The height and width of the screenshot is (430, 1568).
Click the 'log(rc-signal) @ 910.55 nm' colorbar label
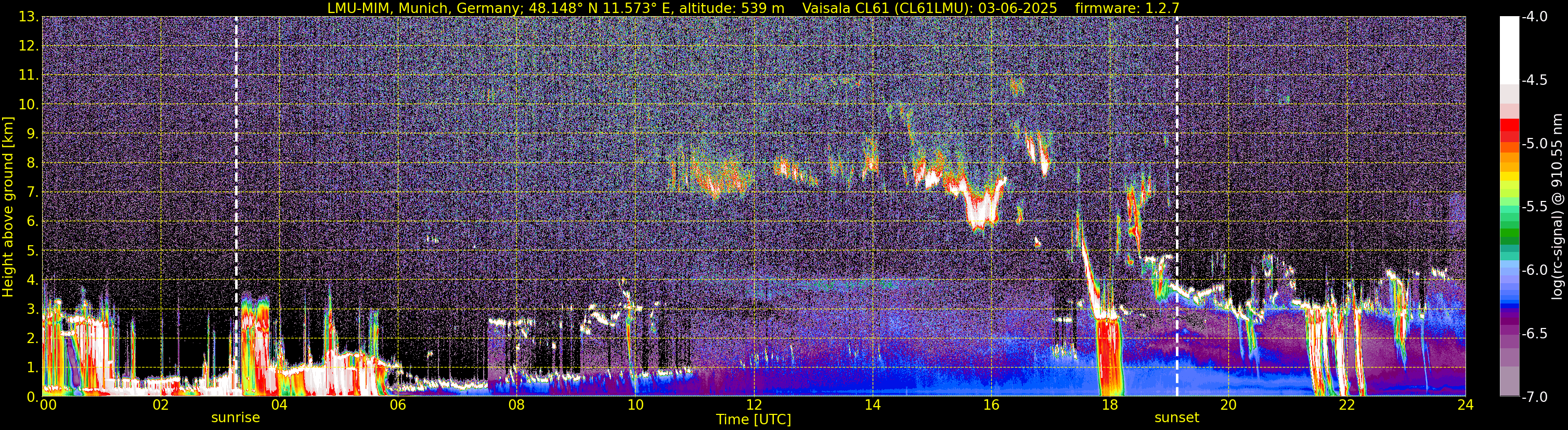pos(1557,207)
